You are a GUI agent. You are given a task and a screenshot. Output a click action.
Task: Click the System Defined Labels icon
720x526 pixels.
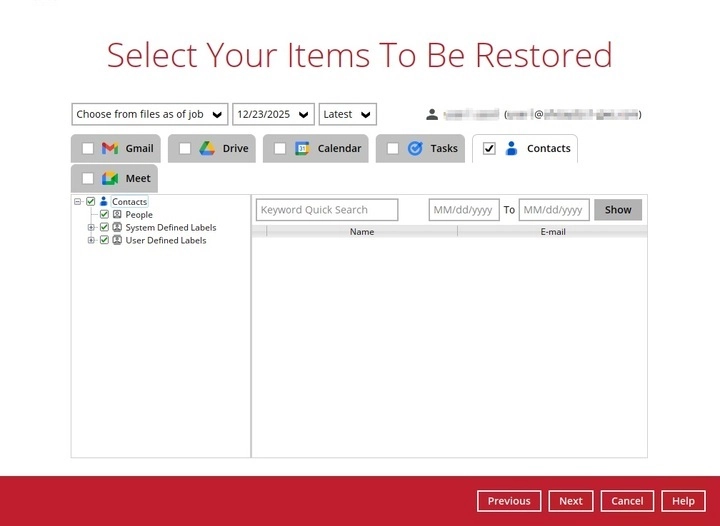pos(117,228)
